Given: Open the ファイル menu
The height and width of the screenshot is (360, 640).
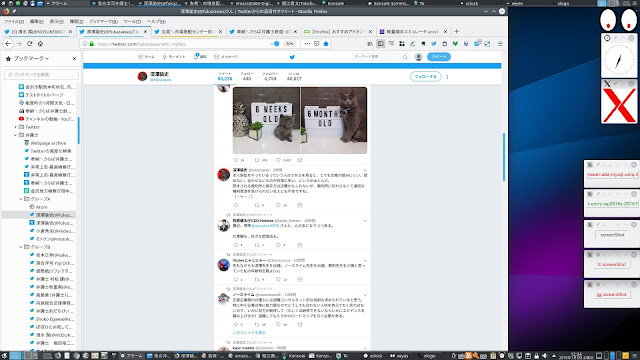Looking at the screenshot, I should click(x=14, y=21).
